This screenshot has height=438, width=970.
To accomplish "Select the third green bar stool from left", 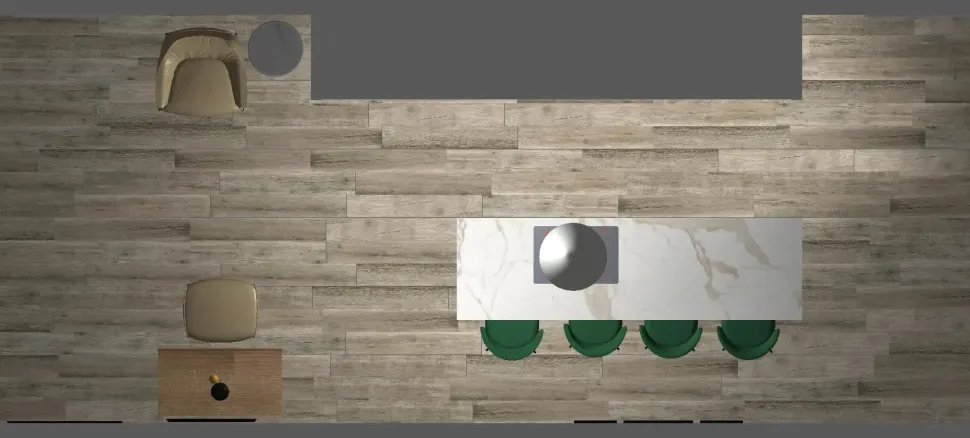I will point(670,339).
